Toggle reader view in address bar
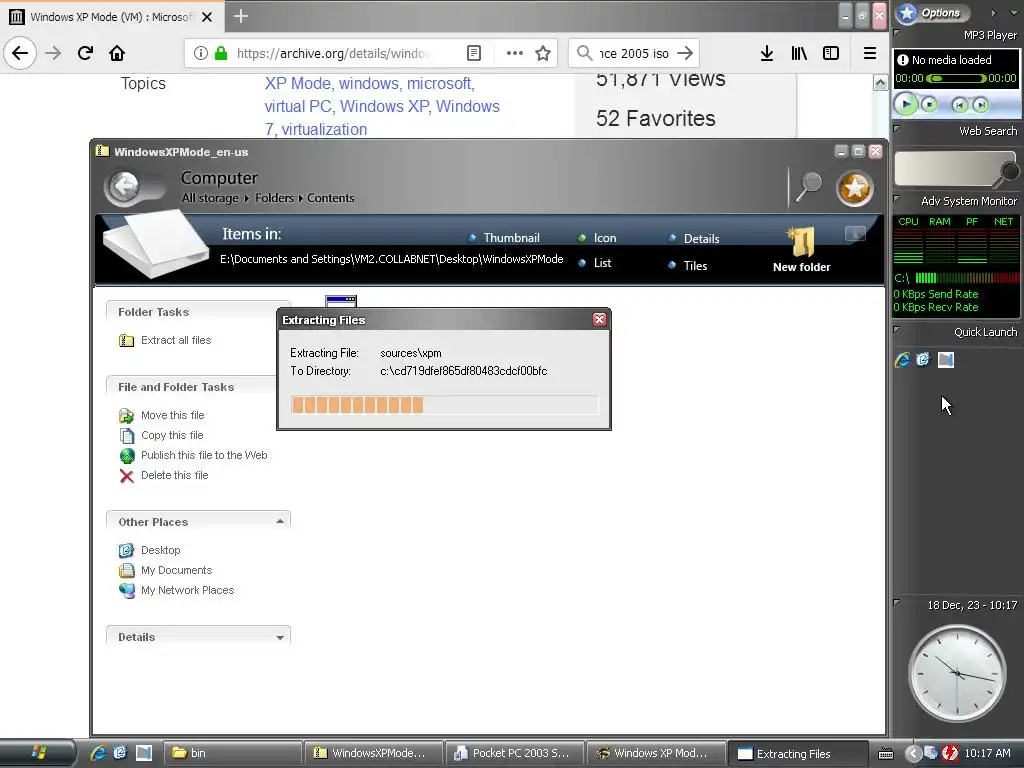This screenshot has width=1024, height=768. [x=474, y=53]
